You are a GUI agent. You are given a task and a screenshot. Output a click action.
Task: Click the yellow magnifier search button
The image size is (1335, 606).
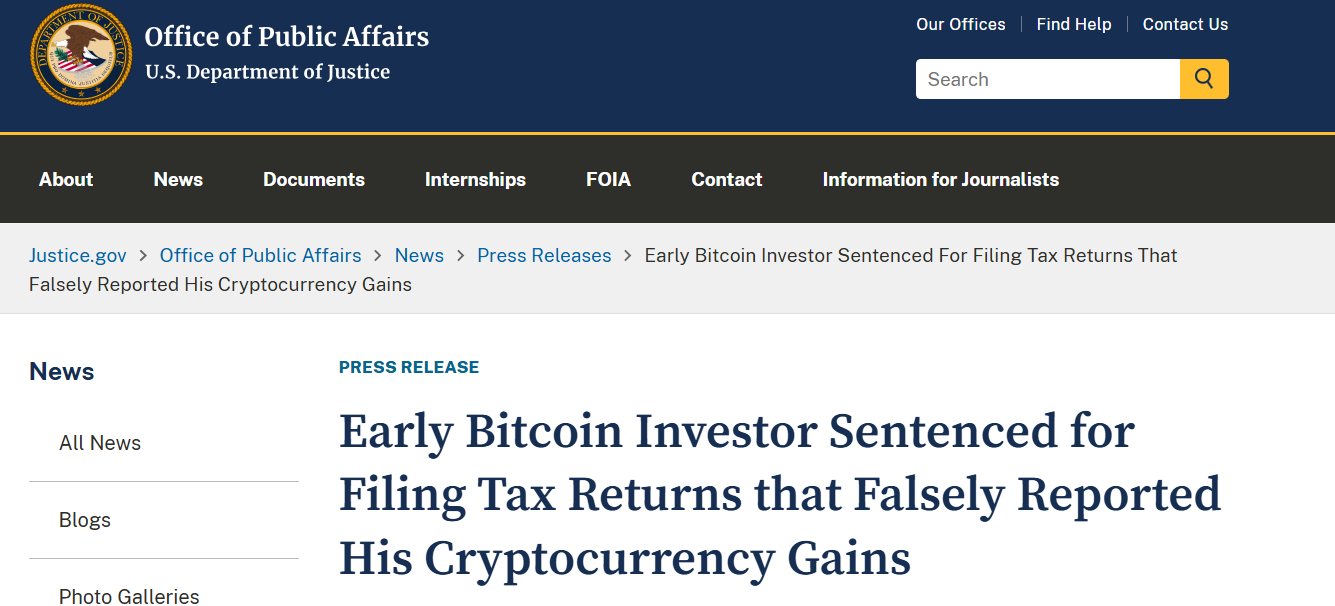point(1204,79)
